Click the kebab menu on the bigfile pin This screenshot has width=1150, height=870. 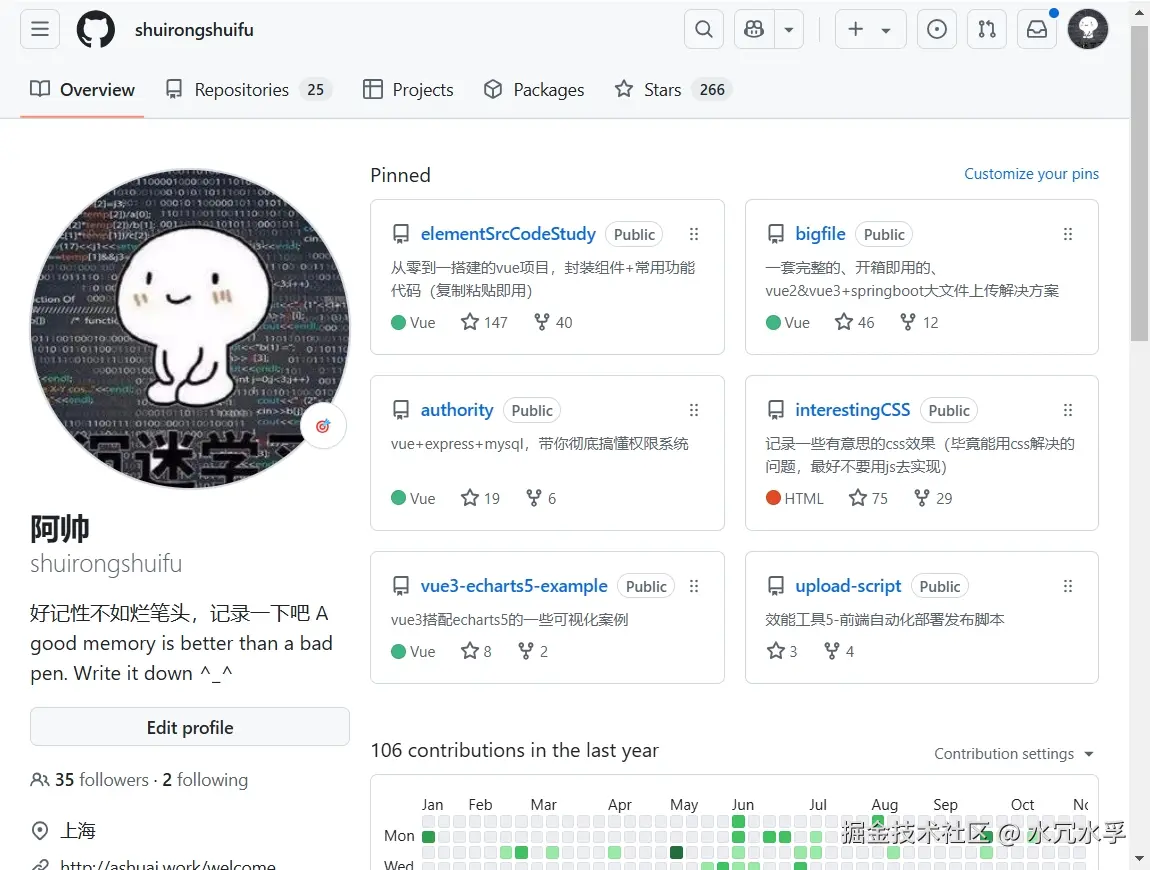pyautogui.click(x=1068, y=234)
